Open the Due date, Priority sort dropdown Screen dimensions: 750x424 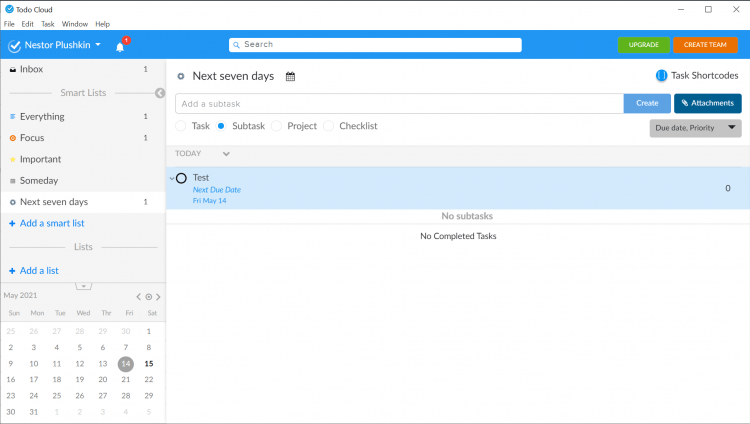695,128
